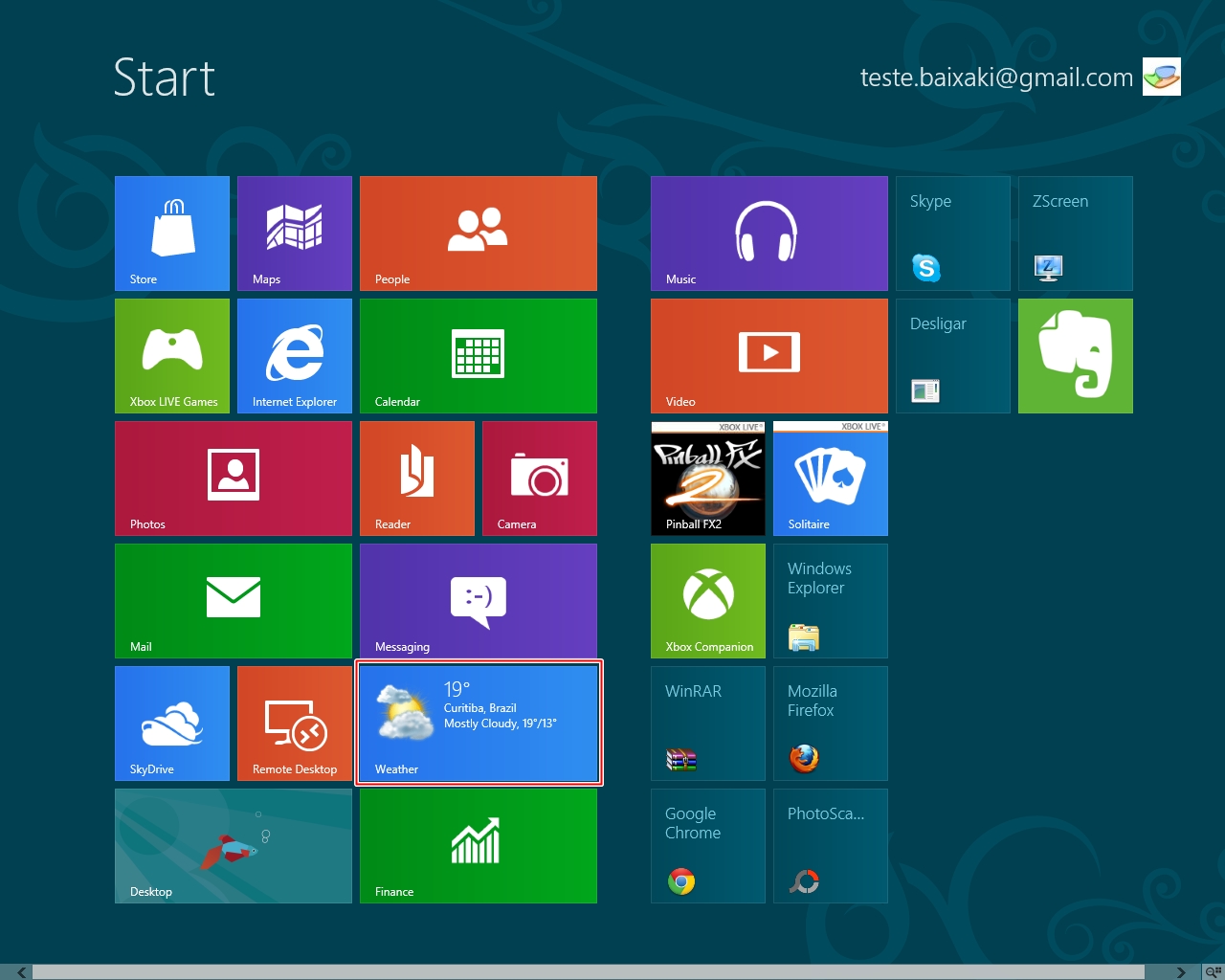The image size is (1225, 980).
Task: Launch Windows Explorer tile
Action: (x=831, y=601)
